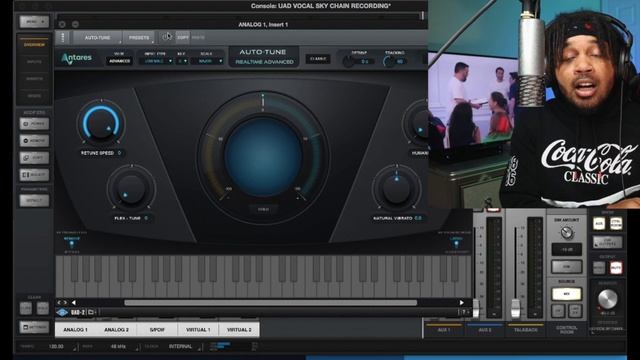
Task: Click the Clear Solo button
Action: point(43,308)
